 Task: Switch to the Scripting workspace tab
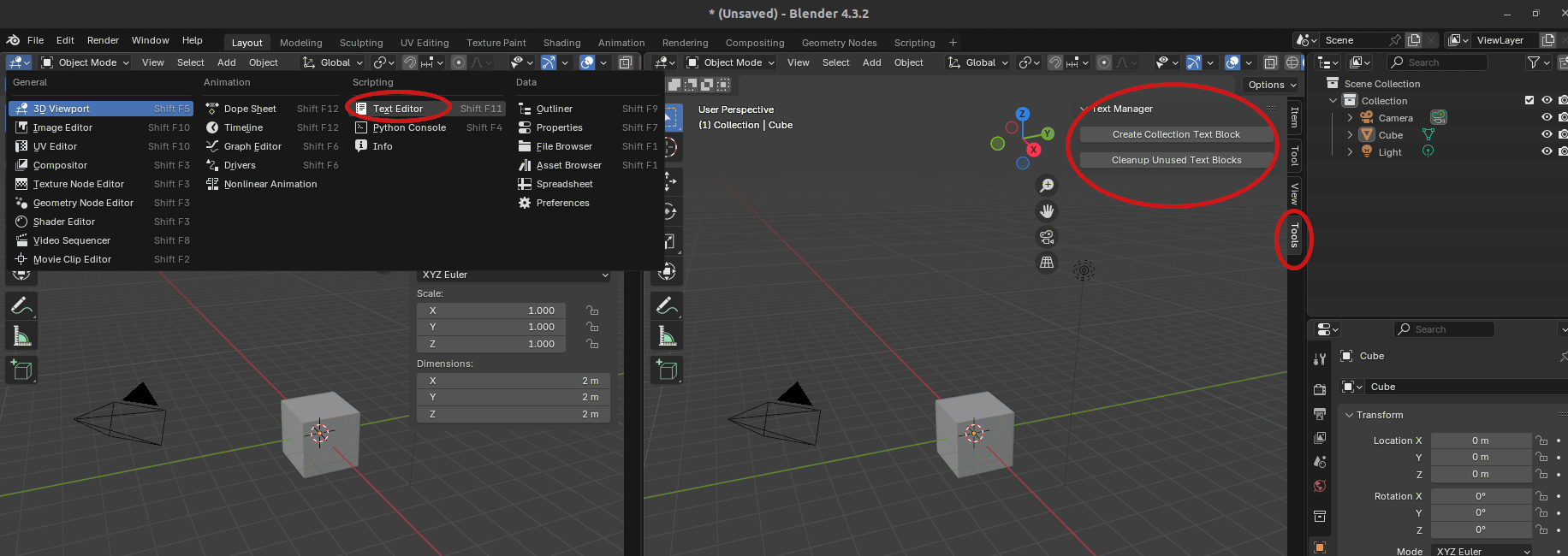click(914, 43)
